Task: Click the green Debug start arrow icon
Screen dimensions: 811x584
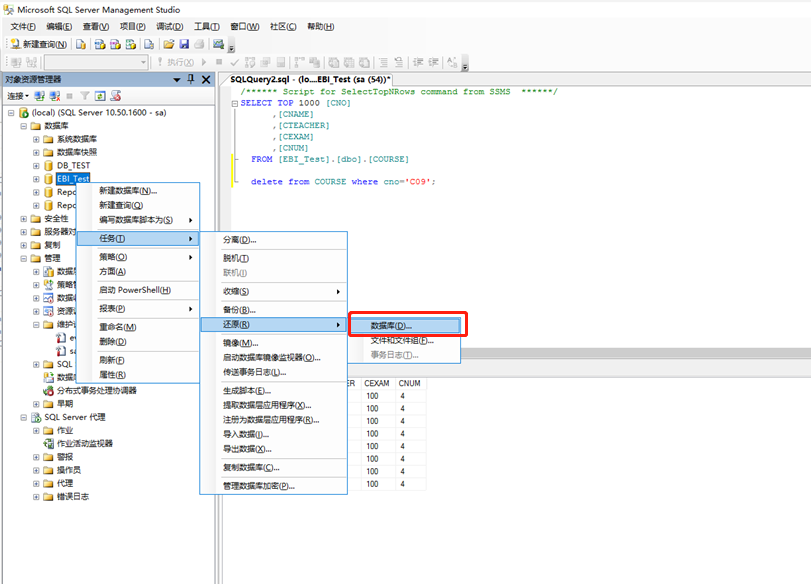Action: pos(202,60)
